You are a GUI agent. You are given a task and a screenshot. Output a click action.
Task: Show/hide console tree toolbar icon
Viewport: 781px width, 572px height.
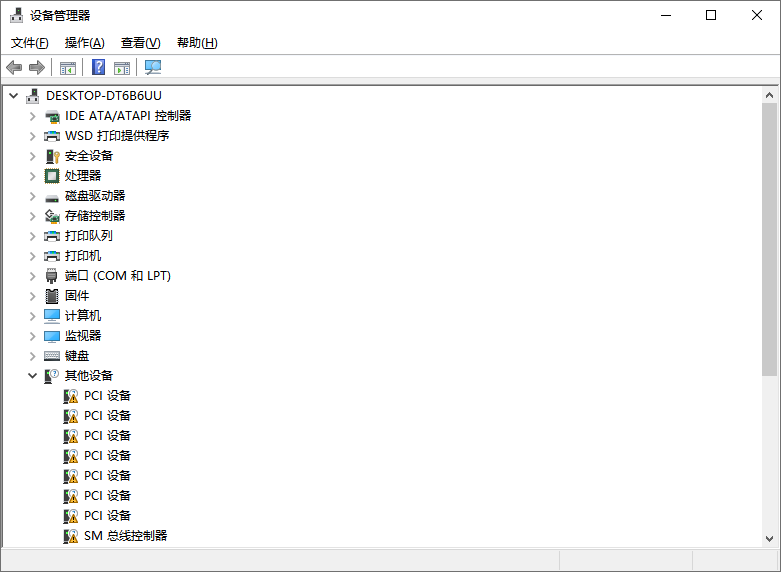(68, 67)
